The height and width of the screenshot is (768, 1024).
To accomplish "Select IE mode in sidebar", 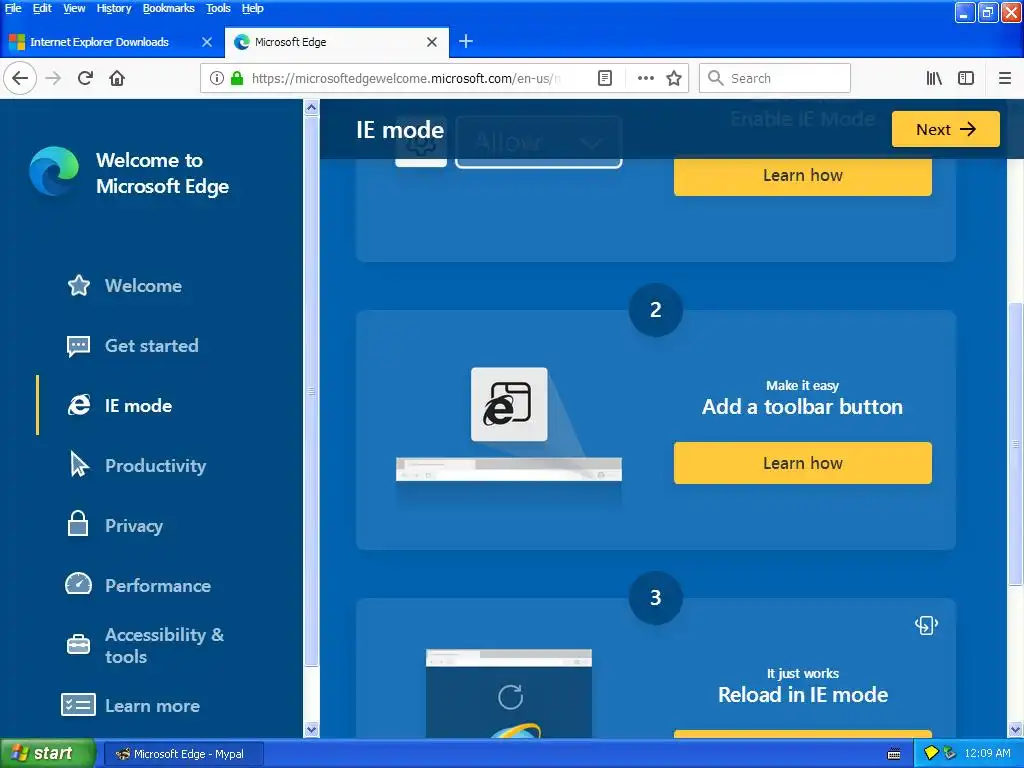I will tap(138, 406).
